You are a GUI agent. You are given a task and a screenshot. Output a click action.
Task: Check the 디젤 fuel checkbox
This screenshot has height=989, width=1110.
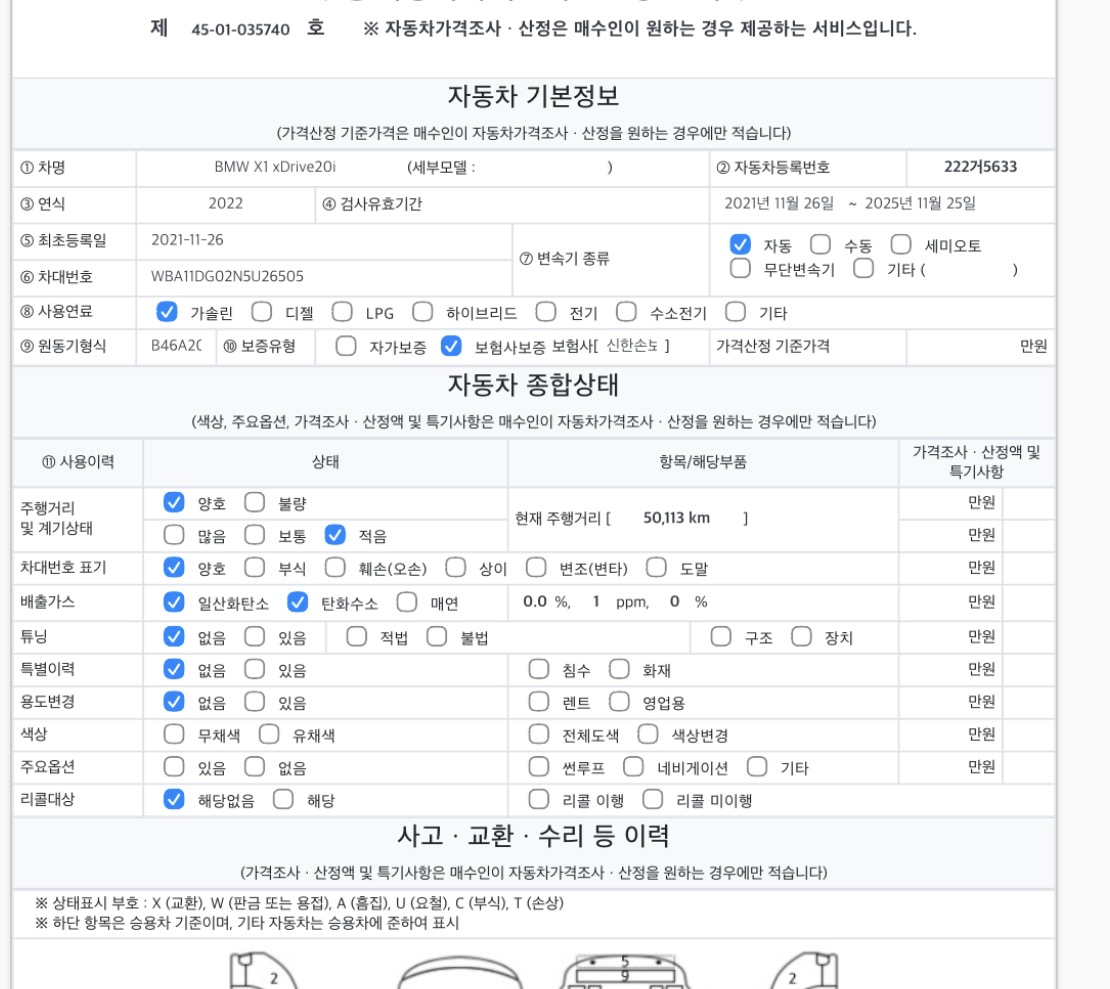[262, 312]
